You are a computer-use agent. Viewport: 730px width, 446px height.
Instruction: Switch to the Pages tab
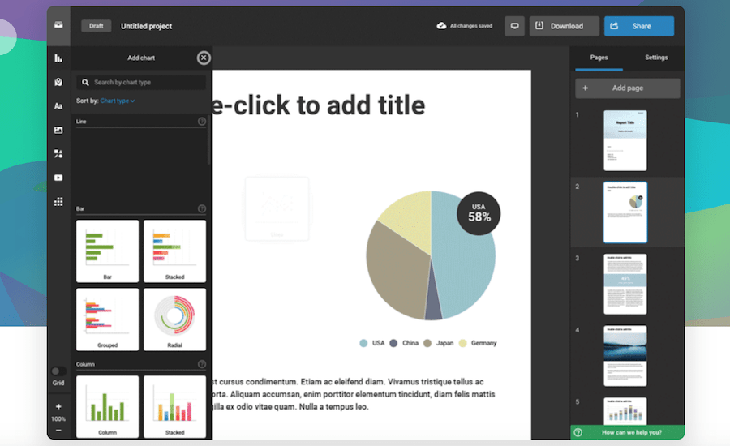599,58
